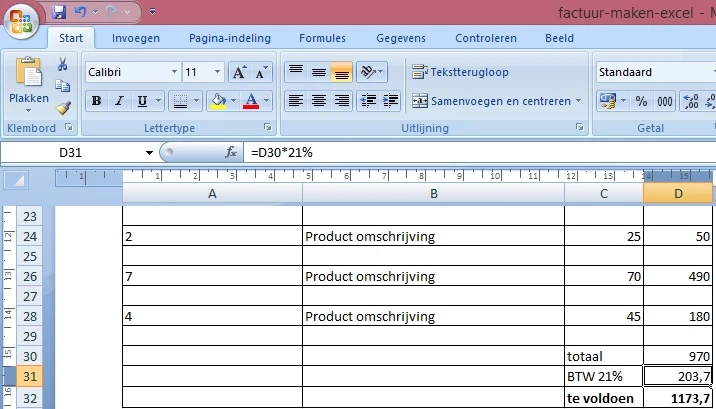Viewport: 716px width, 409px height.
Task: Activate the format painter brush
Action: point(63,108)
